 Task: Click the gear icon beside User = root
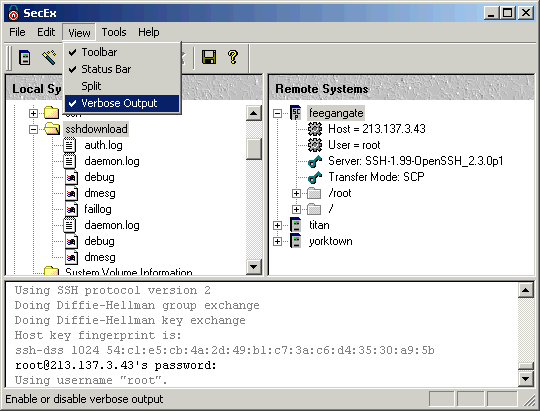click(315, 145)
